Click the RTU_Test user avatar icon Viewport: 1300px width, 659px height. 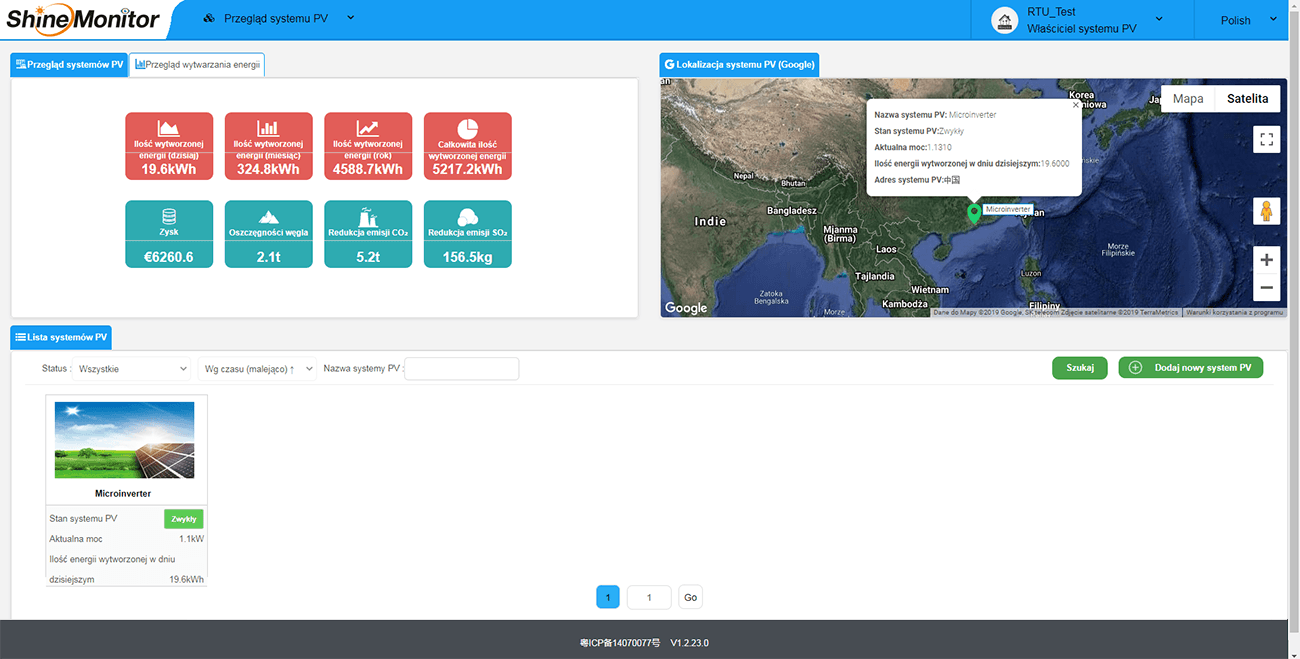click(1004, 20)
